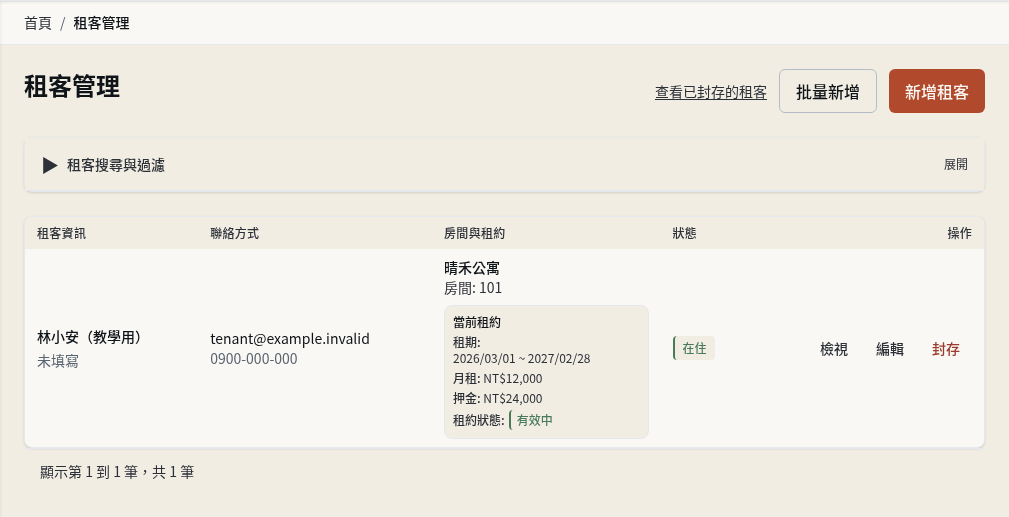Click 封存 for 林小安
Image resolution: width=1009 pixels, height=517 pixels.
[x=946, y=349]
